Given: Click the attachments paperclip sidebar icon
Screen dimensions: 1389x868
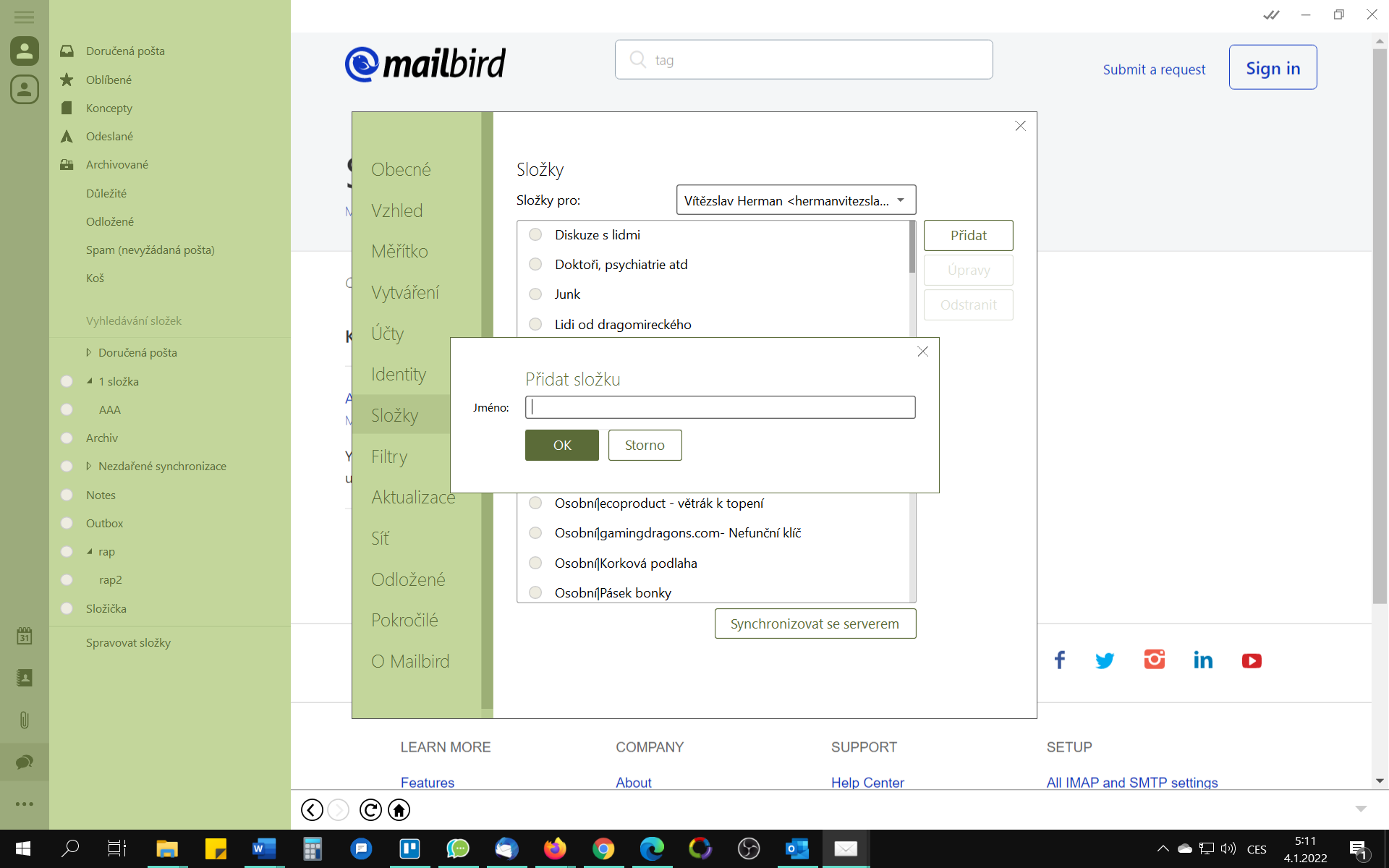Looking at the screenshot, I should [24, 720].
